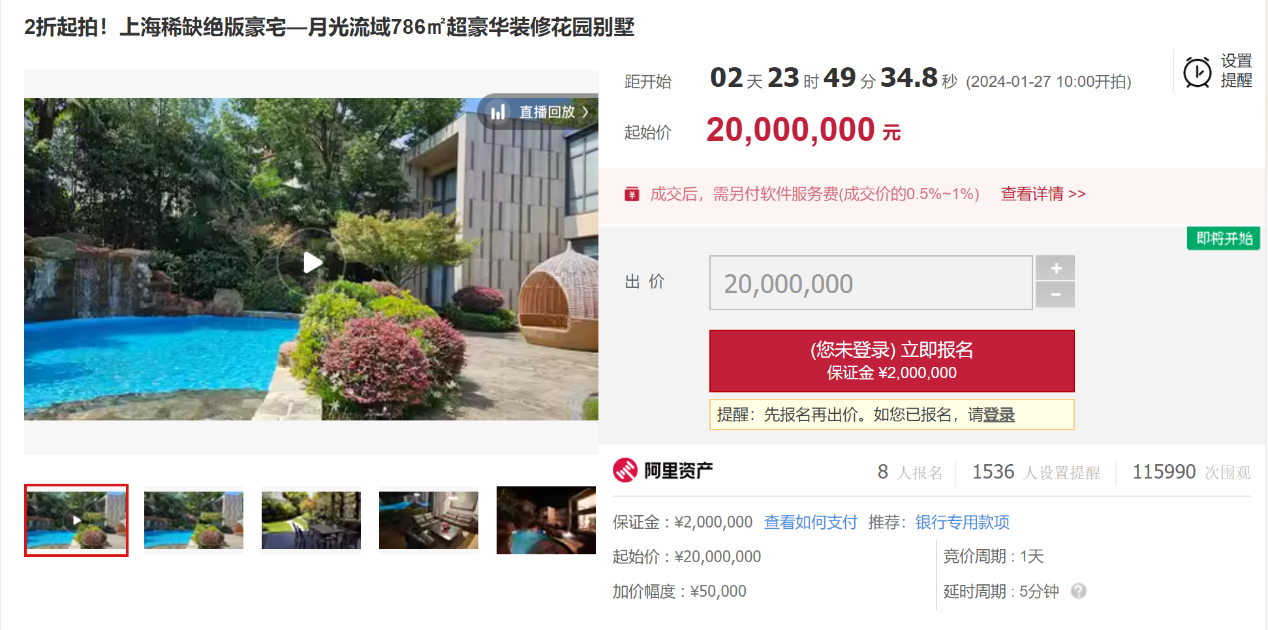Open 银行专用款项 recommendation link
The width and height of the screenshot is (1268, 630).
[x=963, y=522]
